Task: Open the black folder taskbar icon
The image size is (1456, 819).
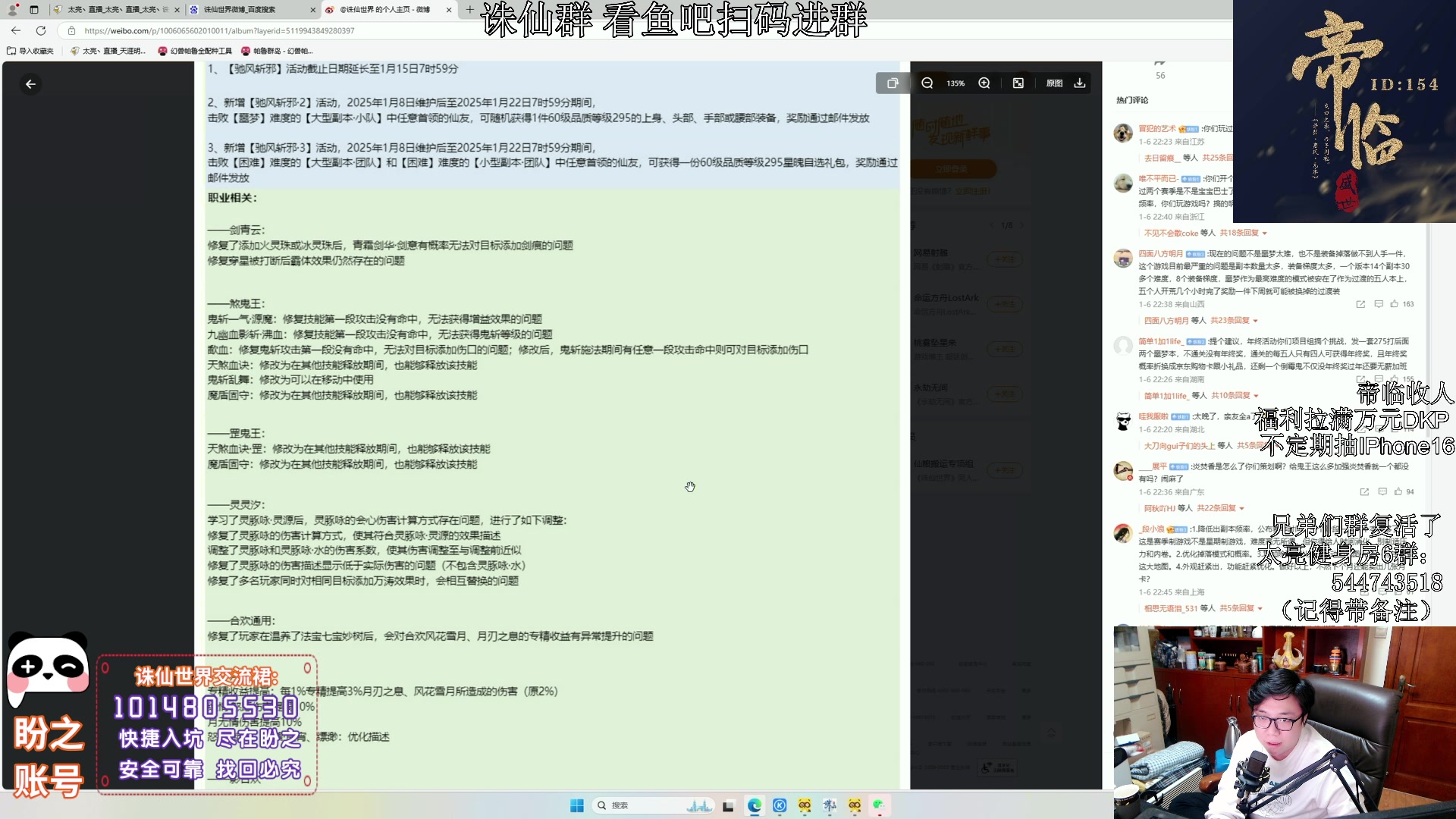Action: pos(729,805)
